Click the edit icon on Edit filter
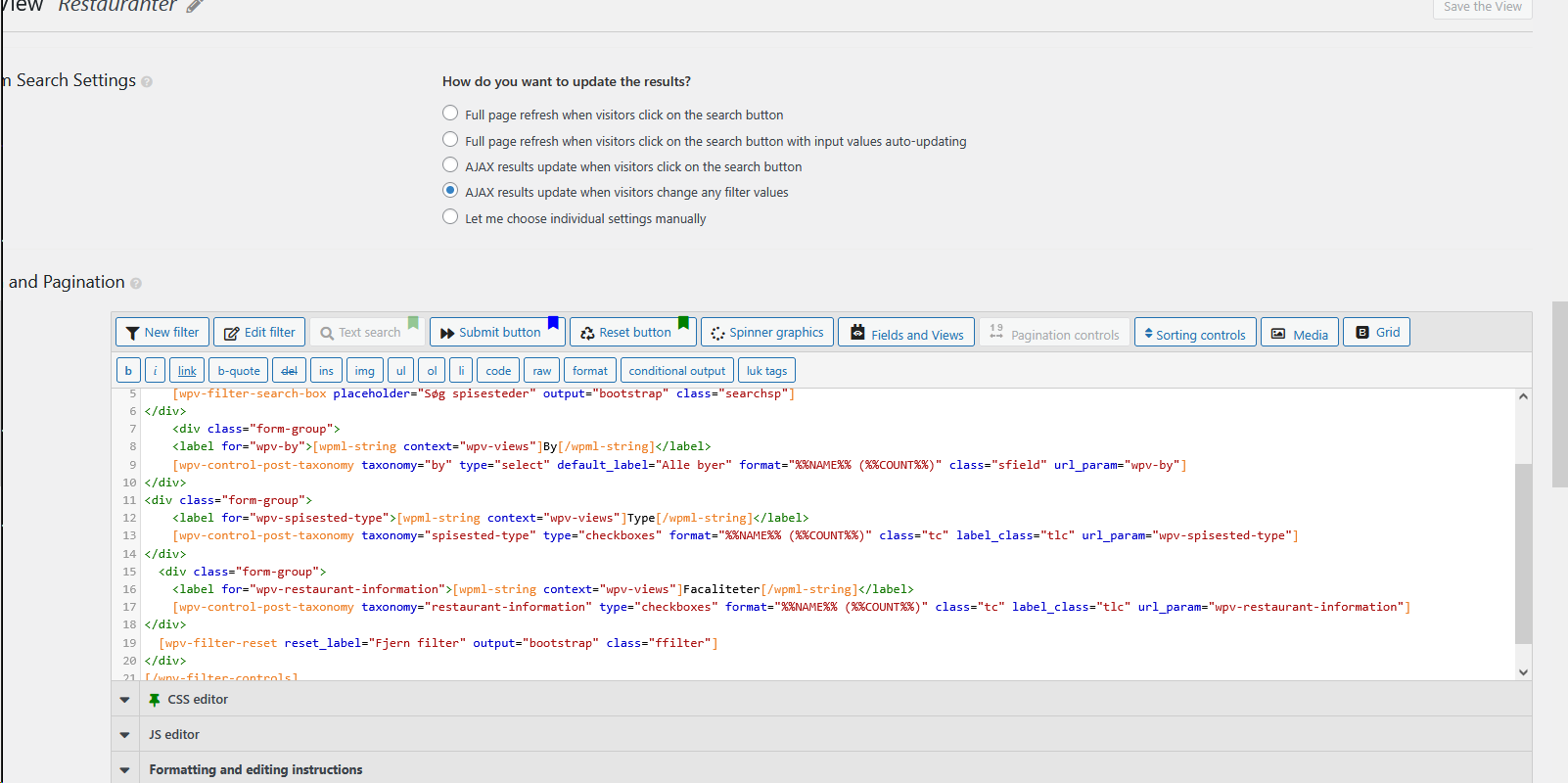This screenshot has height=783, width=1568. (232, 333)
